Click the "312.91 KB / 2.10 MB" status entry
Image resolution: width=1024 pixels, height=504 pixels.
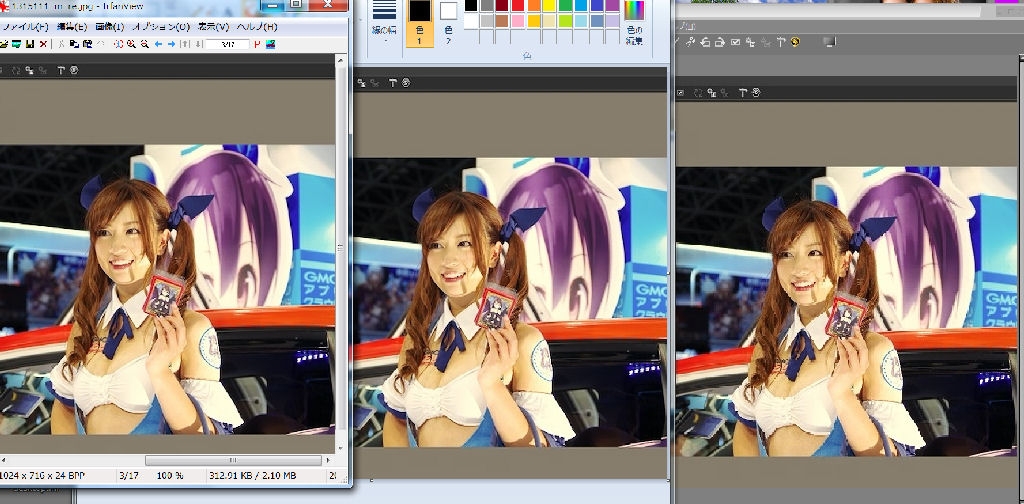tap(253, 476)
